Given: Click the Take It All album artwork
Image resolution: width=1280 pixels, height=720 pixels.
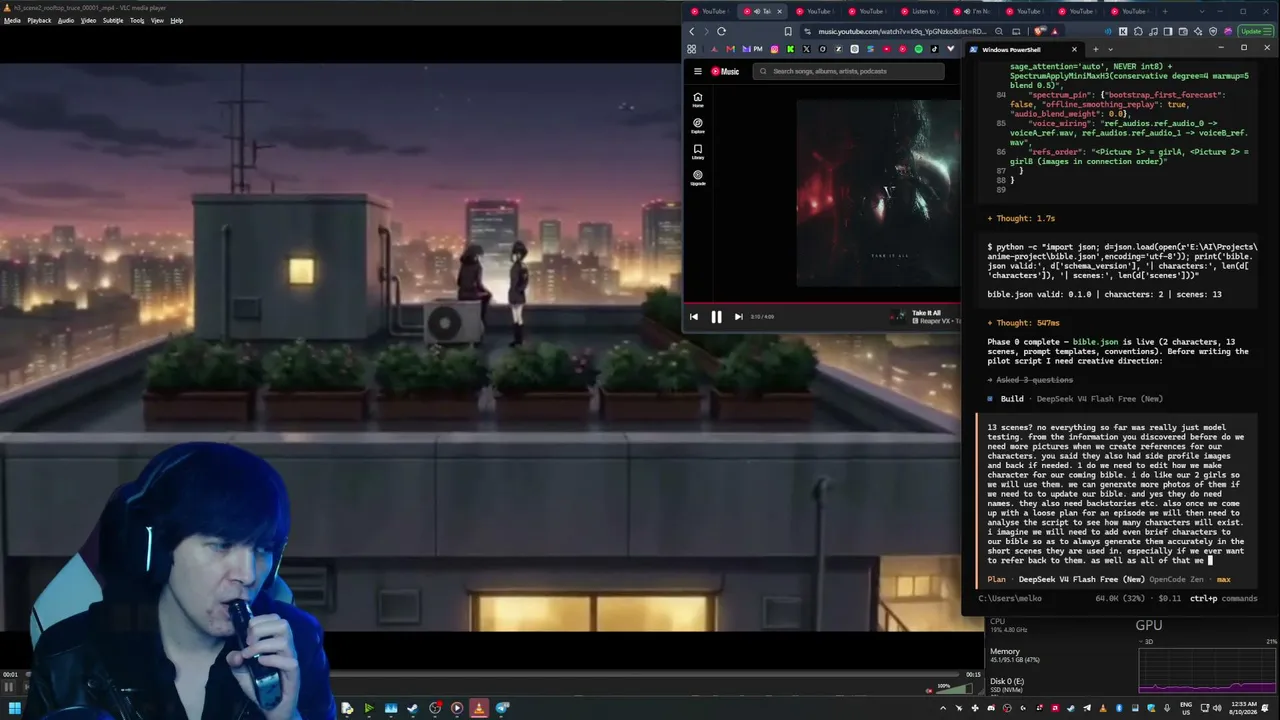Looking at the screenshot, I should point(877,193).
